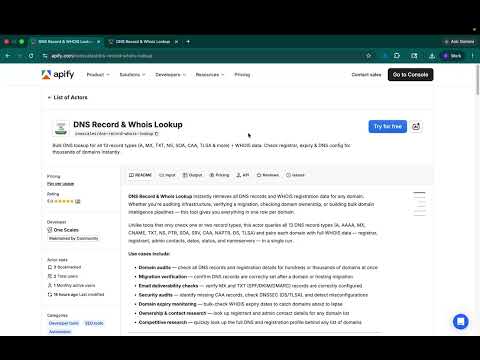Click the Total users stat icon
The height and width of the screenshot is (360, 480).
click(x=50, y=276)
